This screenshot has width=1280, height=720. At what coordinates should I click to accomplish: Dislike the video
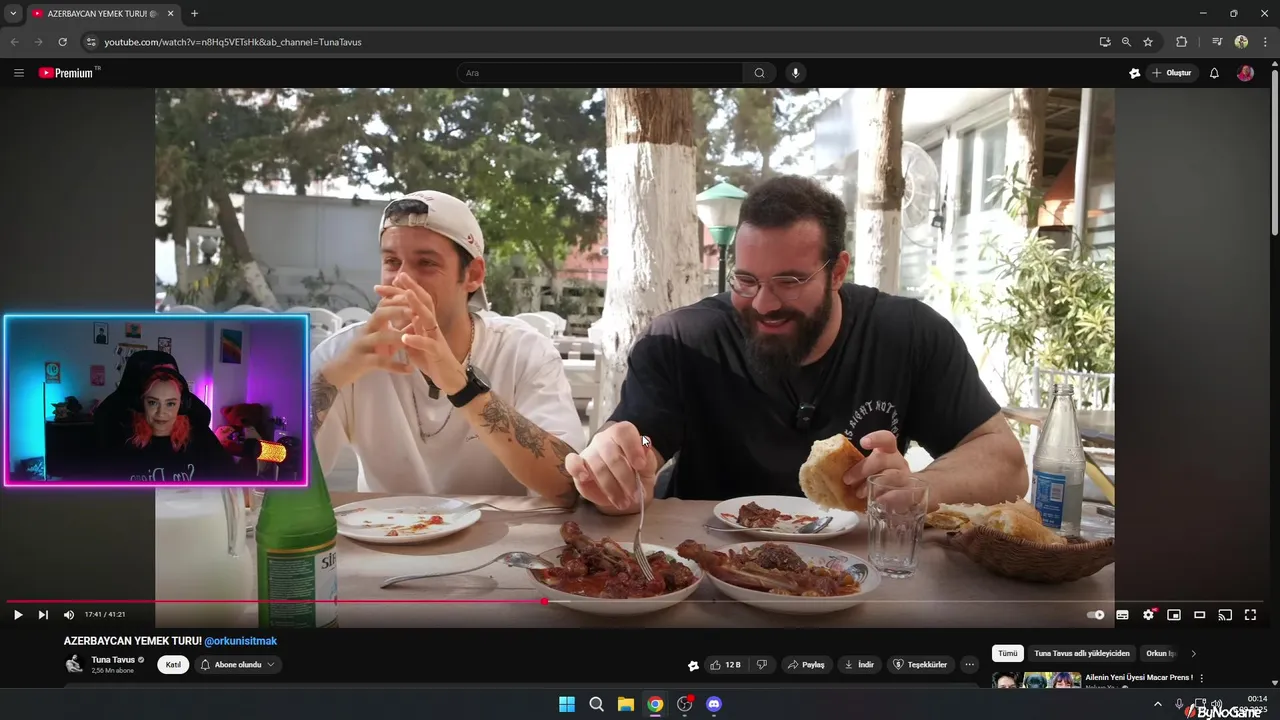pos(762,665)
